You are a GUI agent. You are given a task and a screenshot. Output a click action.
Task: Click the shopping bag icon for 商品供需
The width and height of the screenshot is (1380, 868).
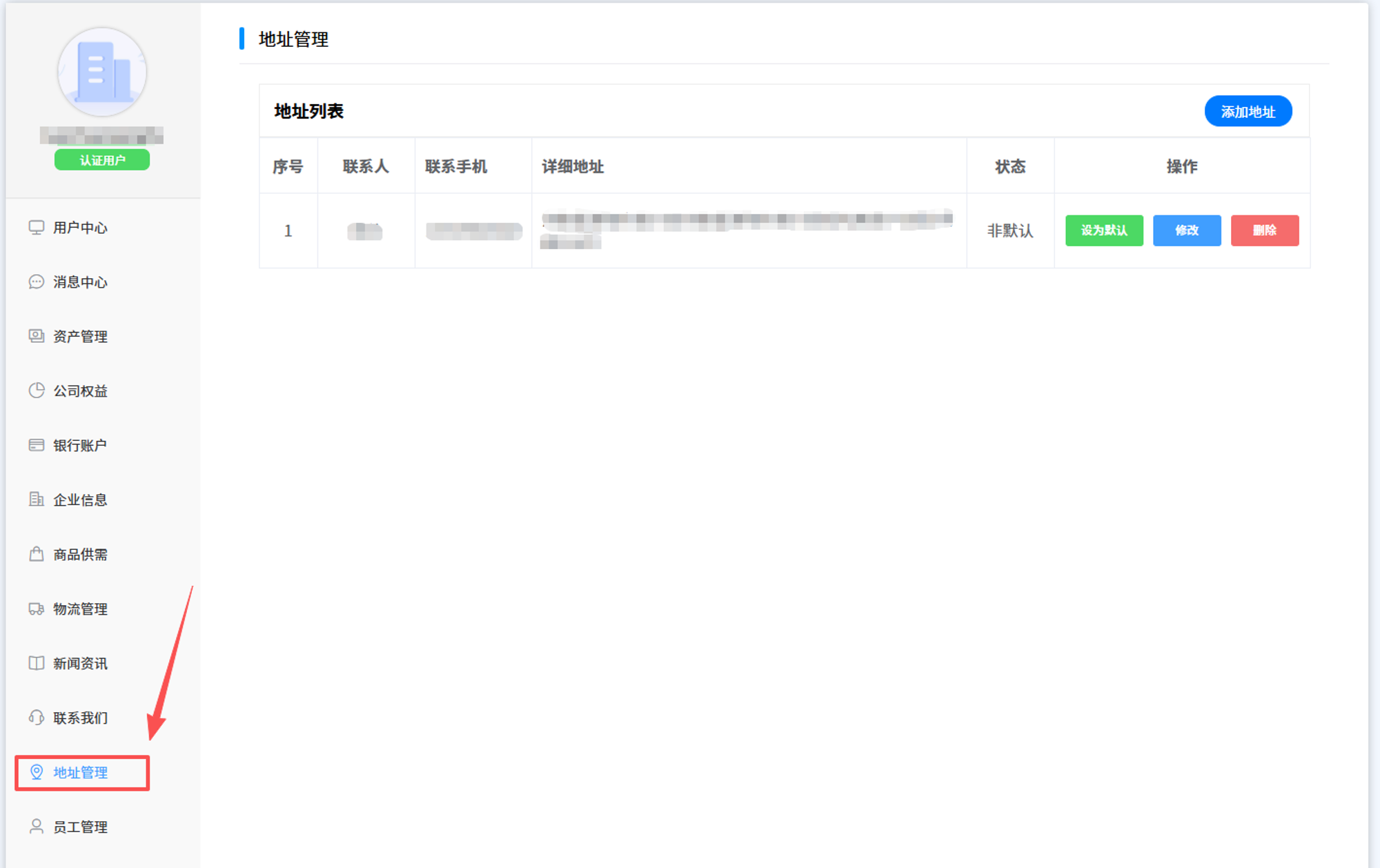tap(37, 554)
